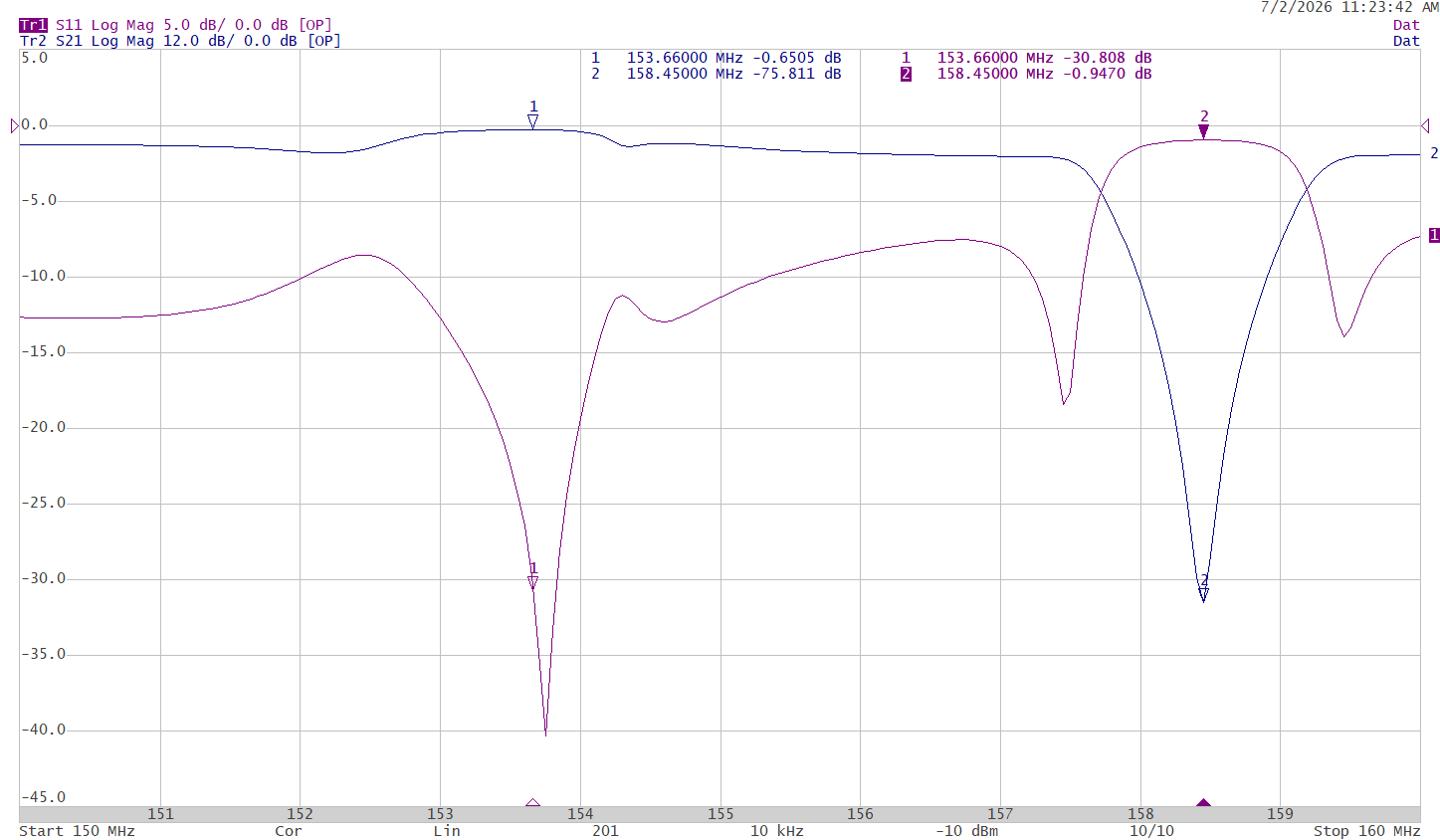Click the Cor correction status indicator
This screenshot has width=1440, height=840.
[x=289, y=831]
